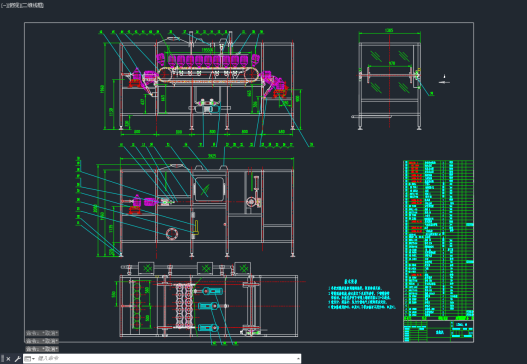Open the viewport controls label at top-left
This screenshot has width=527, height=364.
pos(22,5)
